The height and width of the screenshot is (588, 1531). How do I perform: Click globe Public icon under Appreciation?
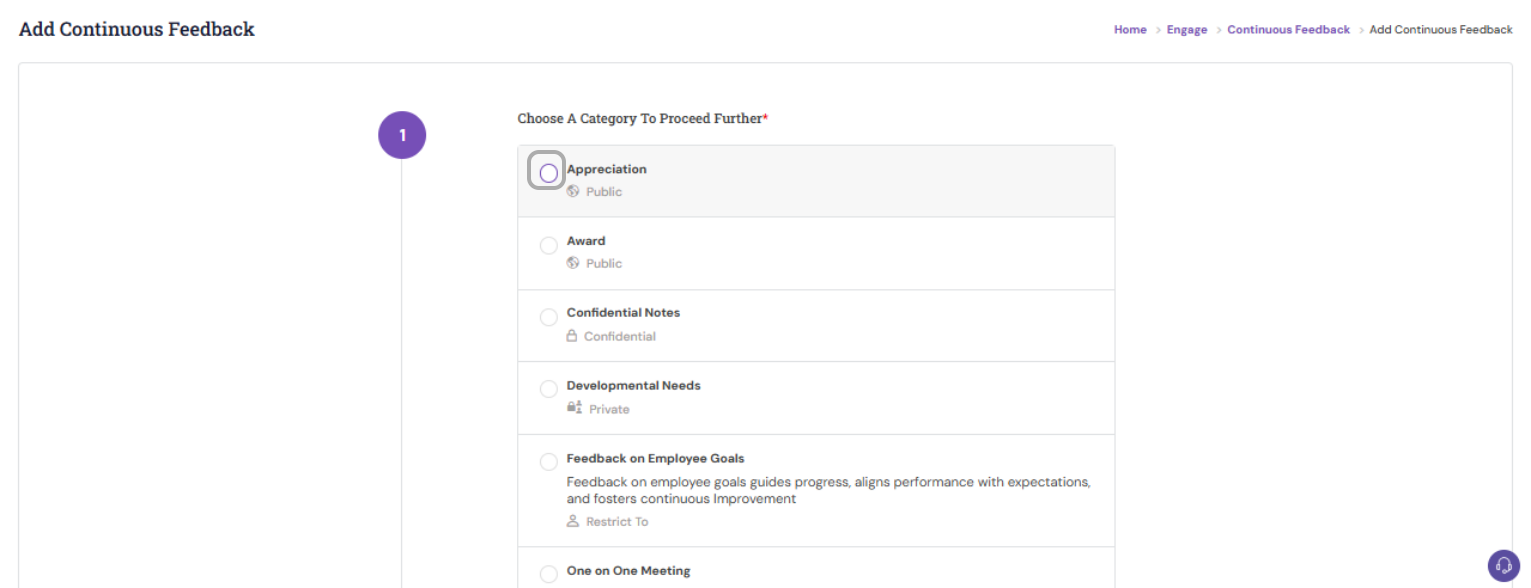click(x=573, y=191)
